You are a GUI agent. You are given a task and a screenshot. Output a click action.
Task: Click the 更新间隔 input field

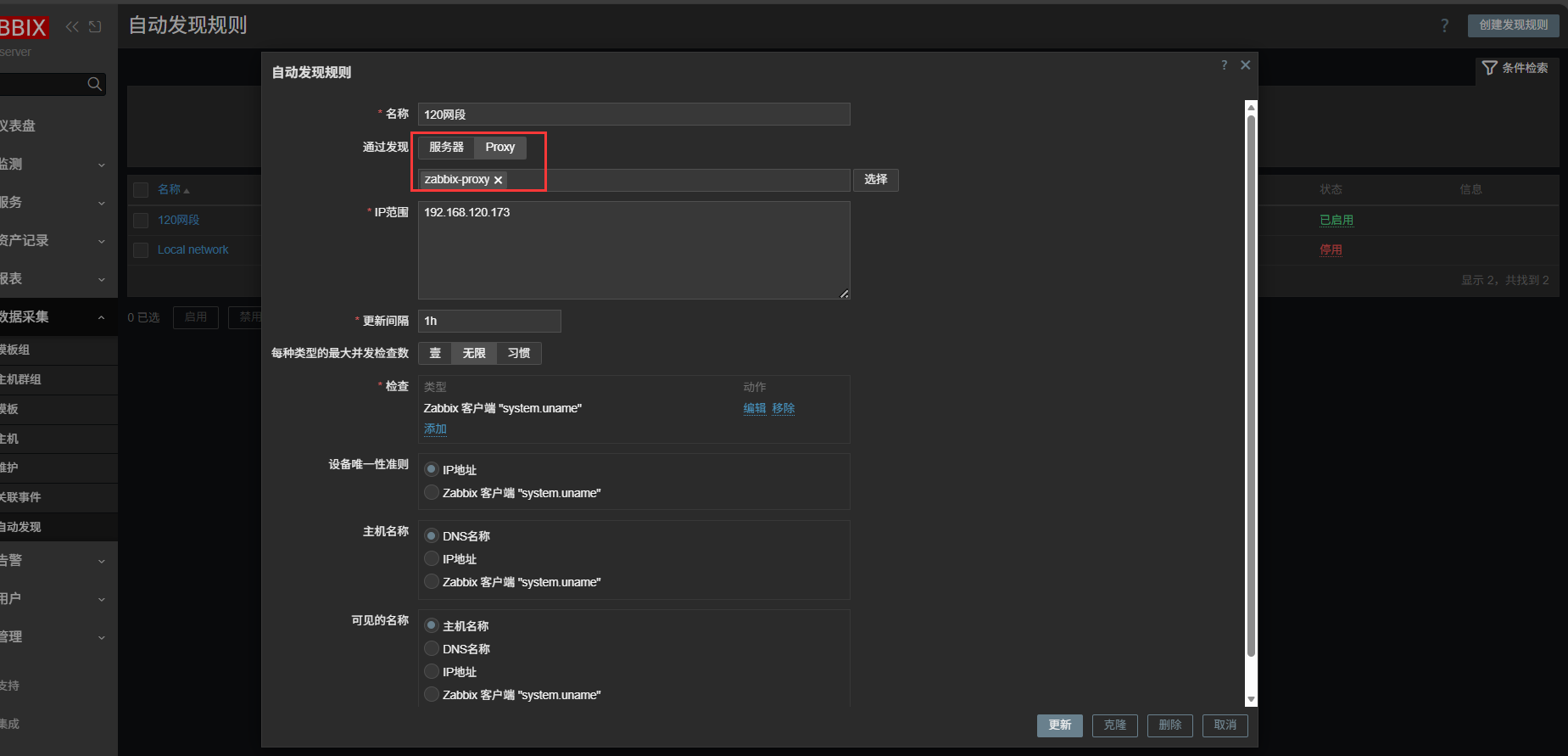pos(489,321)
